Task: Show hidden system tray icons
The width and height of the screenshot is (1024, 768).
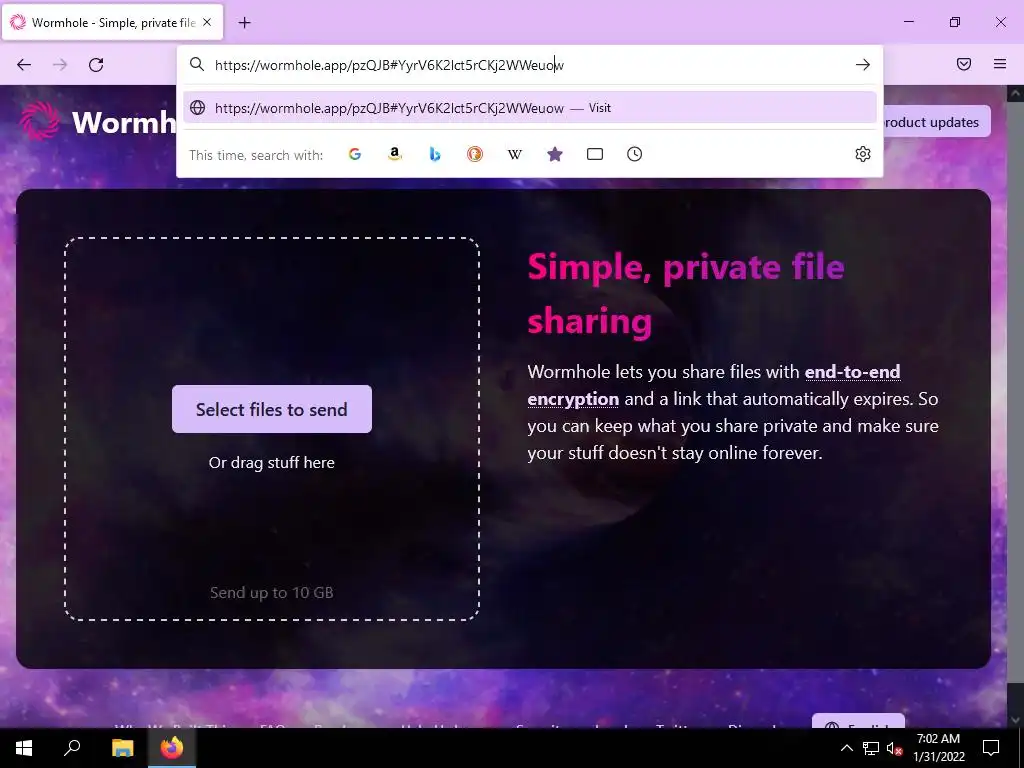Action: click(x=846, y=748)
